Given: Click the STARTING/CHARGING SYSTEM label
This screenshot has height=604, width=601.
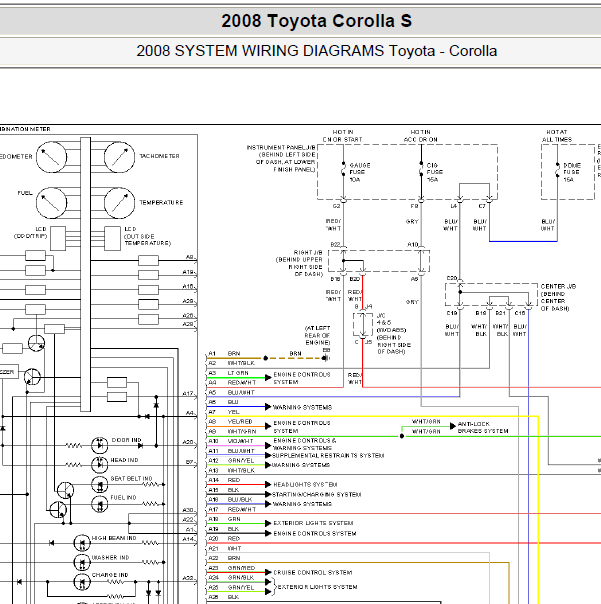Looking at the screenshot, I should [317, 495].
